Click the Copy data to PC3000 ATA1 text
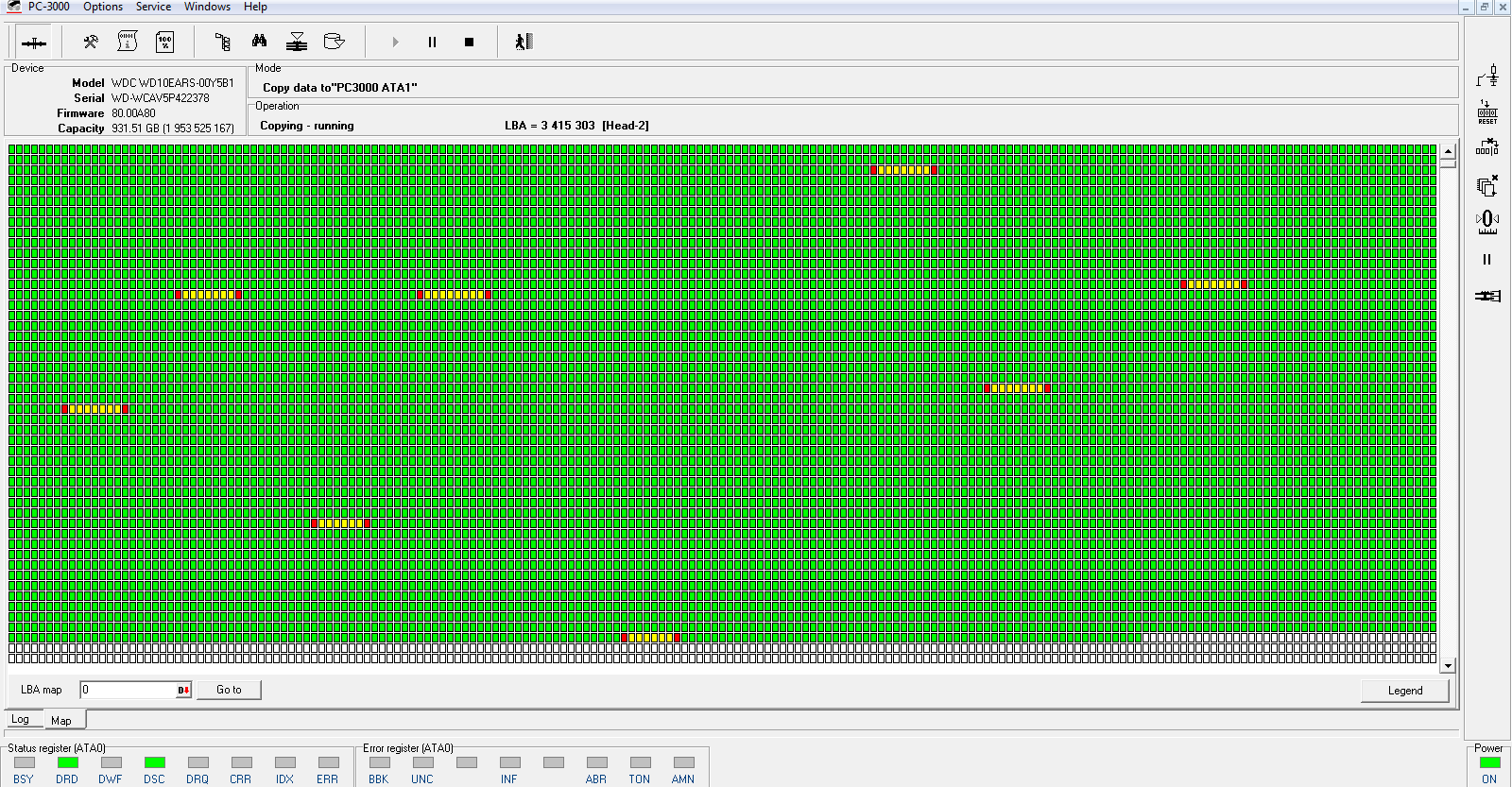 pyautogui.click(x=339, y=88)
